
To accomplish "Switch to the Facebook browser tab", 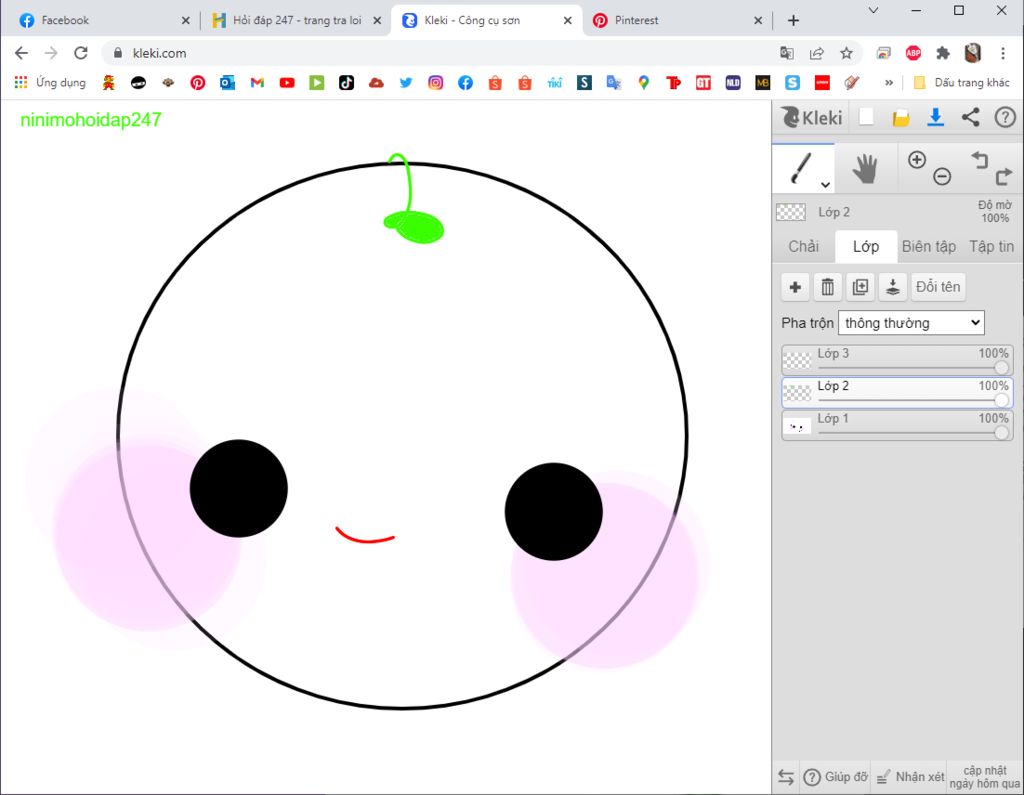I will point(103,20).
